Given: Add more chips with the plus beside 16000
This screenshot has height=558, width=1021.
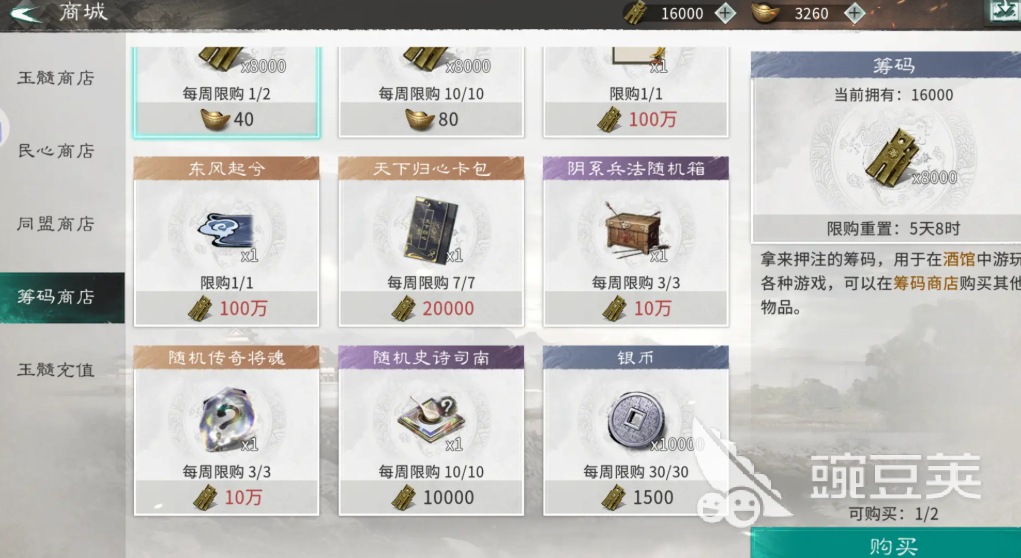Looking at the screenshot, I should (725, 13).
